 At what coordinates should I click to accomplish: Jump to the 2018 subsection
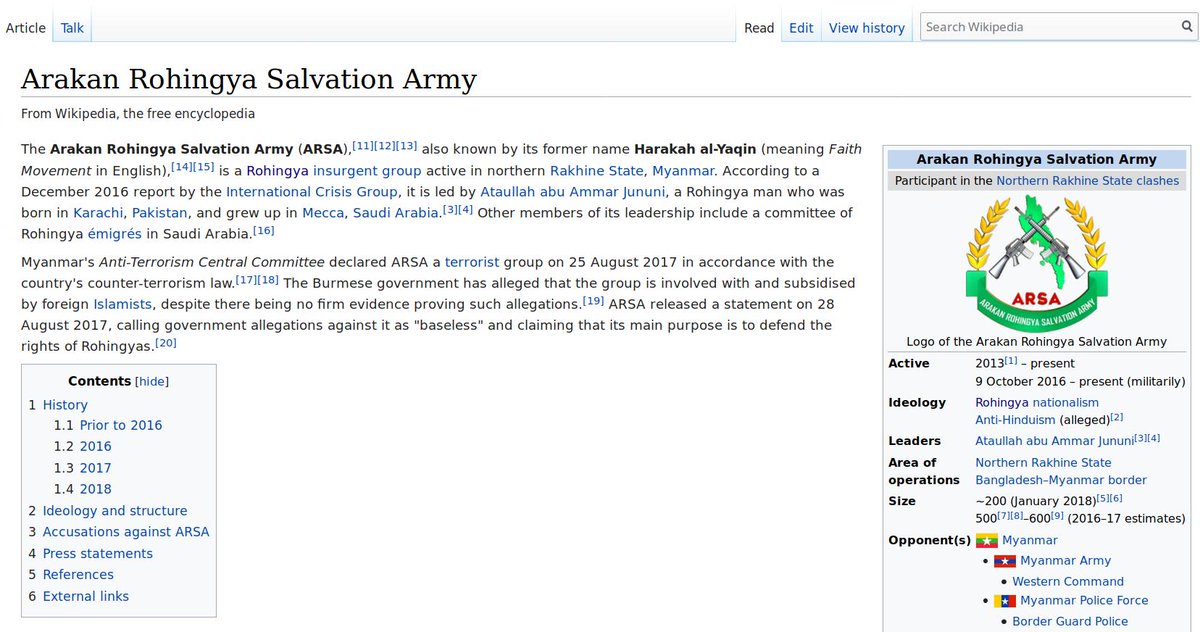pos(96,489)
